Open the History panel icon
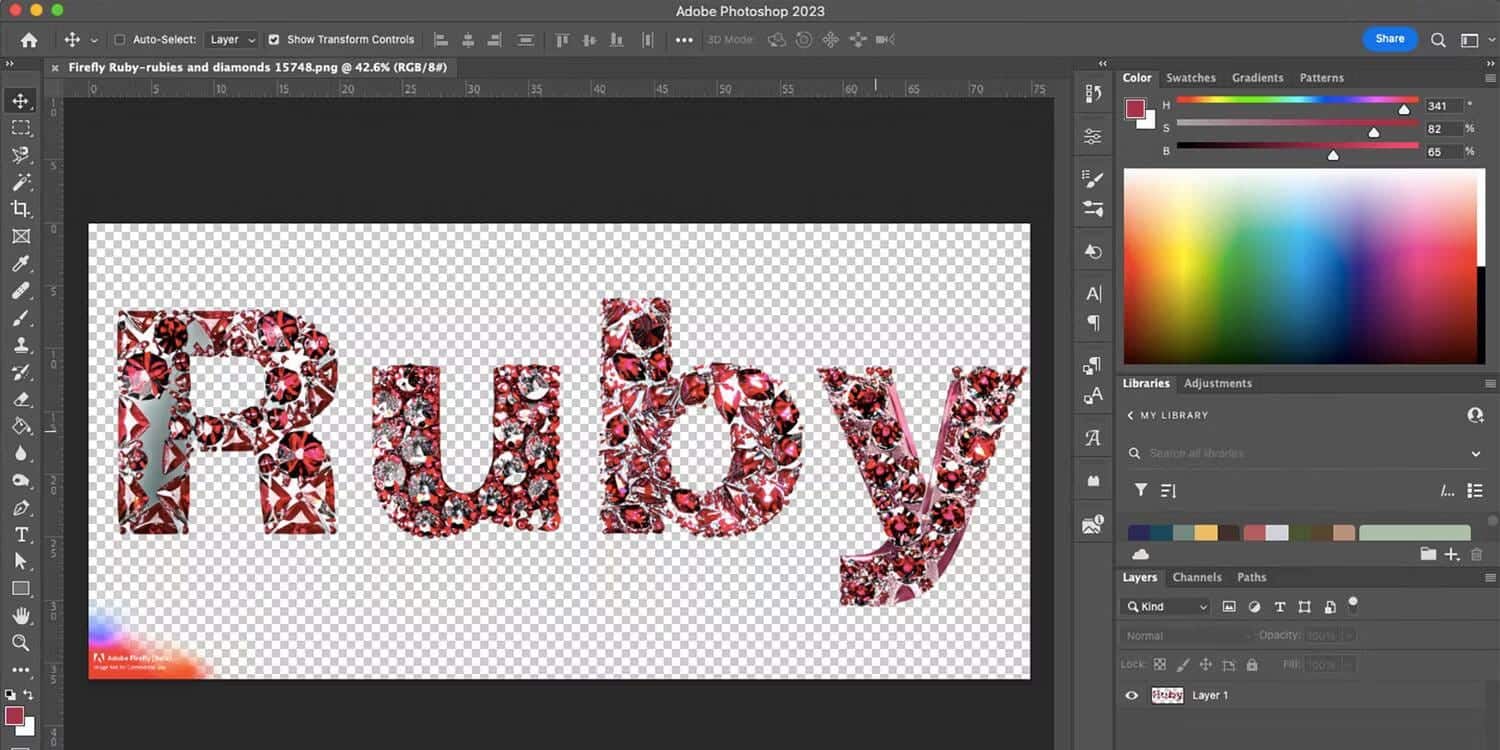This screenshot has height=750, width=1500. click(1092, 251)
